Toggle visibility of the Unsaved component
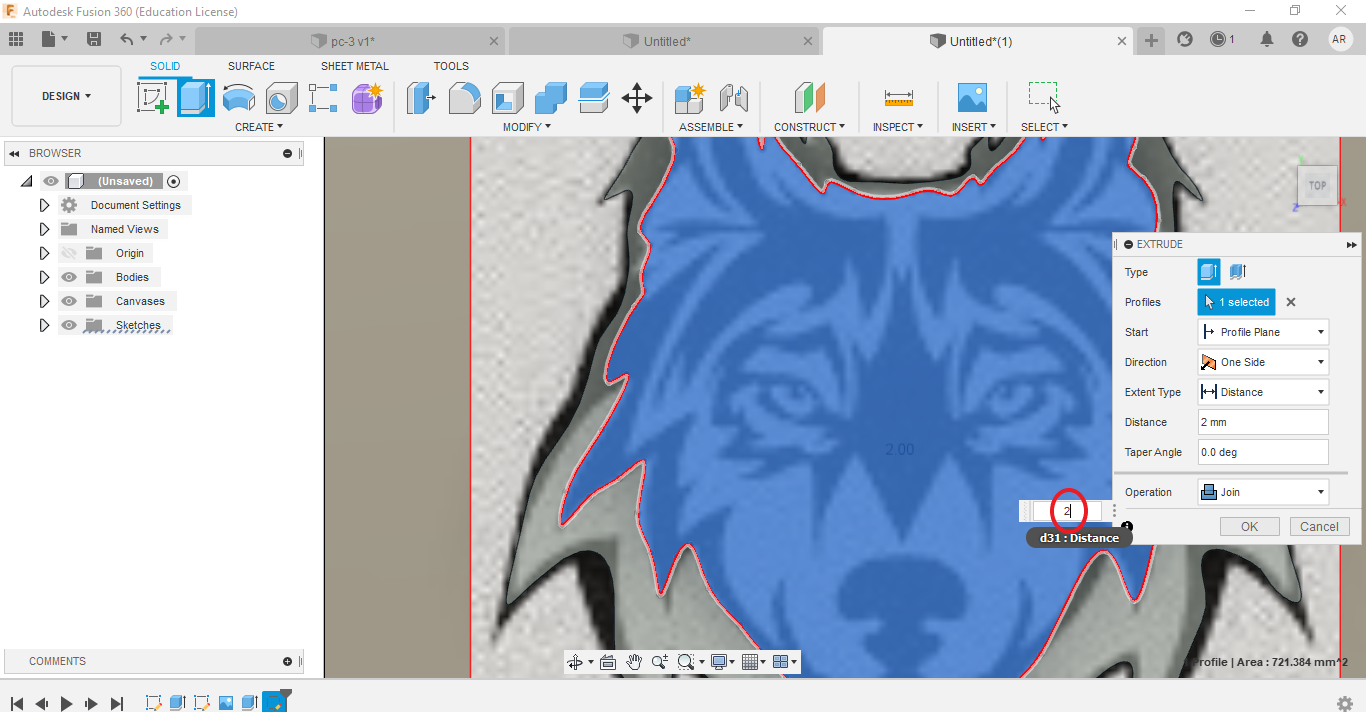 coord(51,181)
